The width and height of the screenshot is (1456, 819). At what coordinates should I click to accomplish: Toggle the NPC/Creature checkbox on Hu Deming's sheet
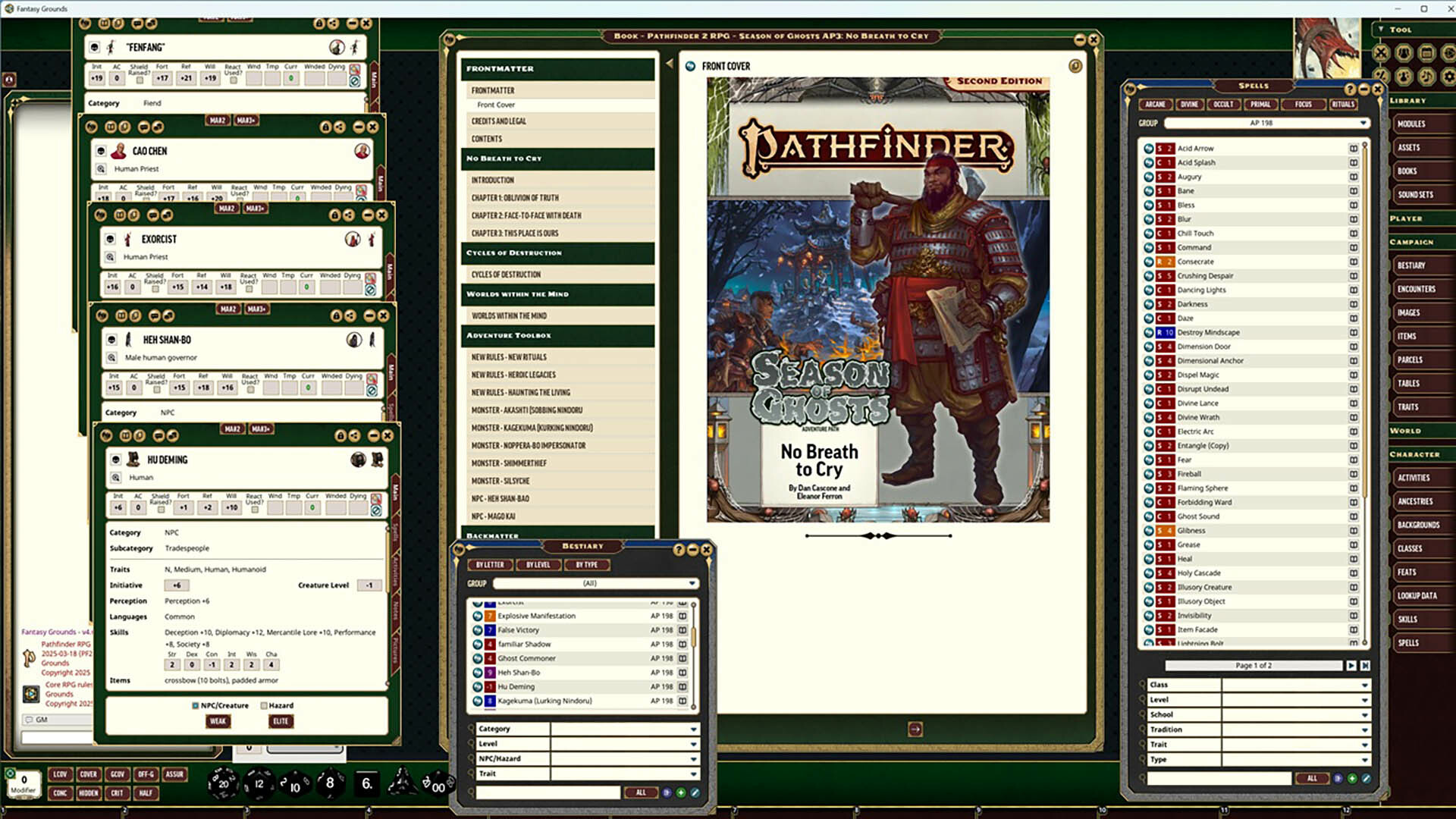pyautogui.click(x=196, y=705)
